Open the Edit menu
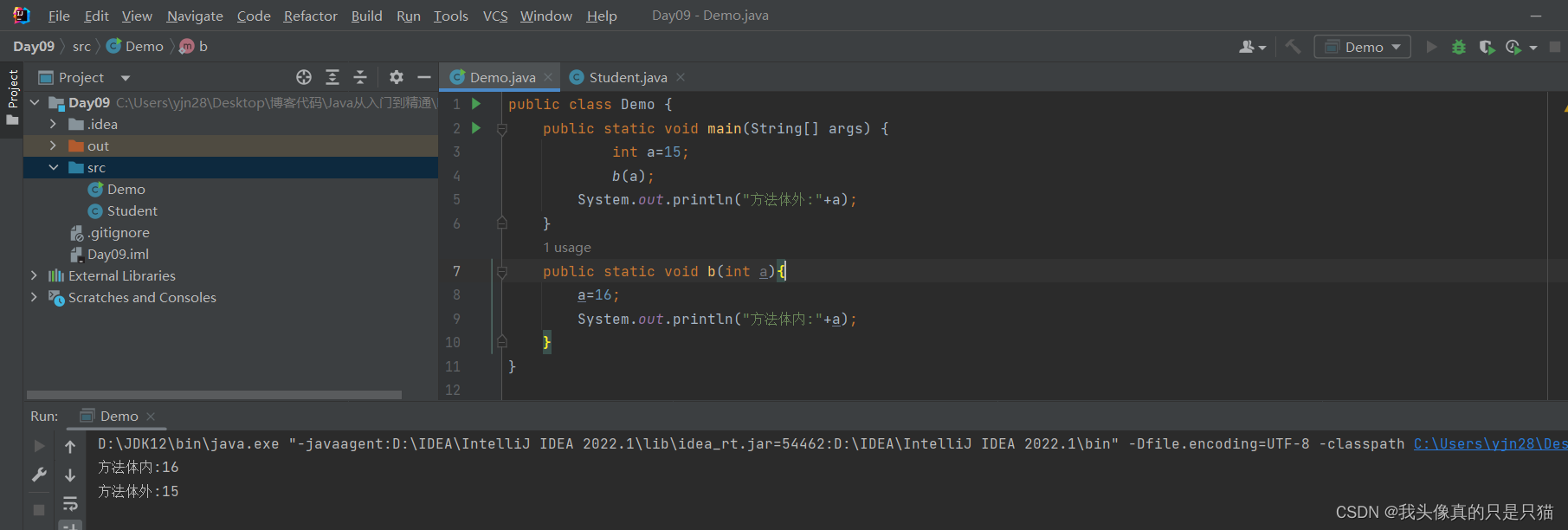 tap(96, 16)
